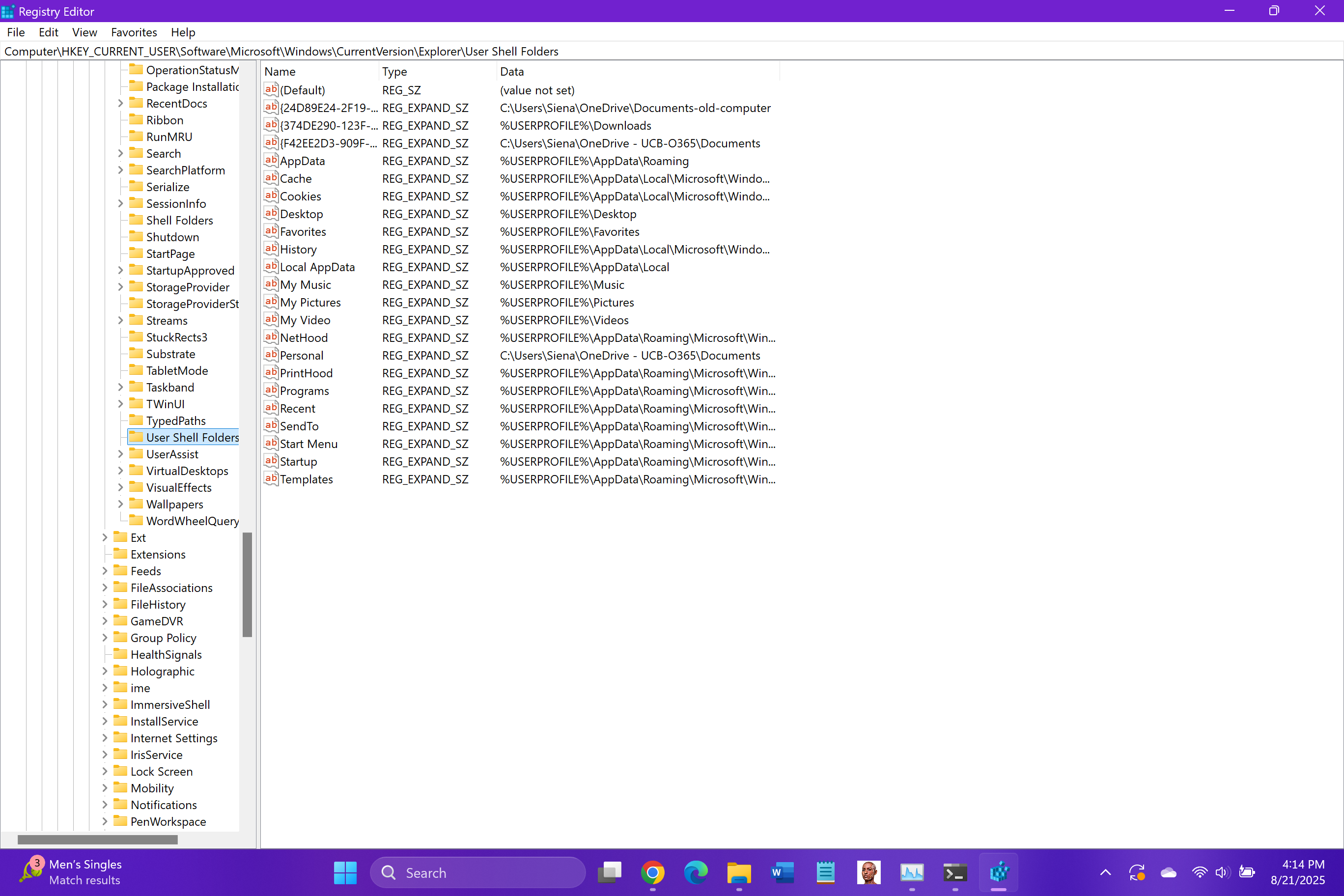Click the folder icon beside Shutdown key
The image size is (1344, 896).
tap(136, 237)
